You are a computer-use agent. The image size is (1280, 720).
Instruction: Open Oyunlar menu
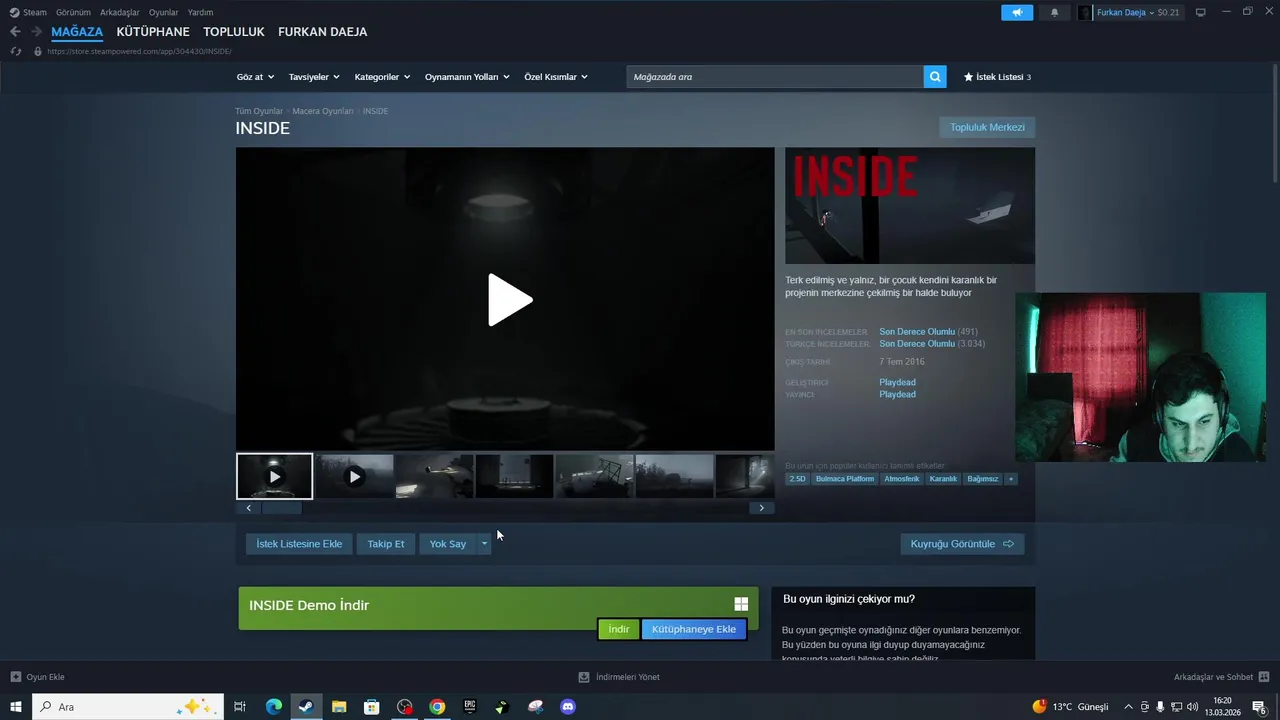(164, 12)
